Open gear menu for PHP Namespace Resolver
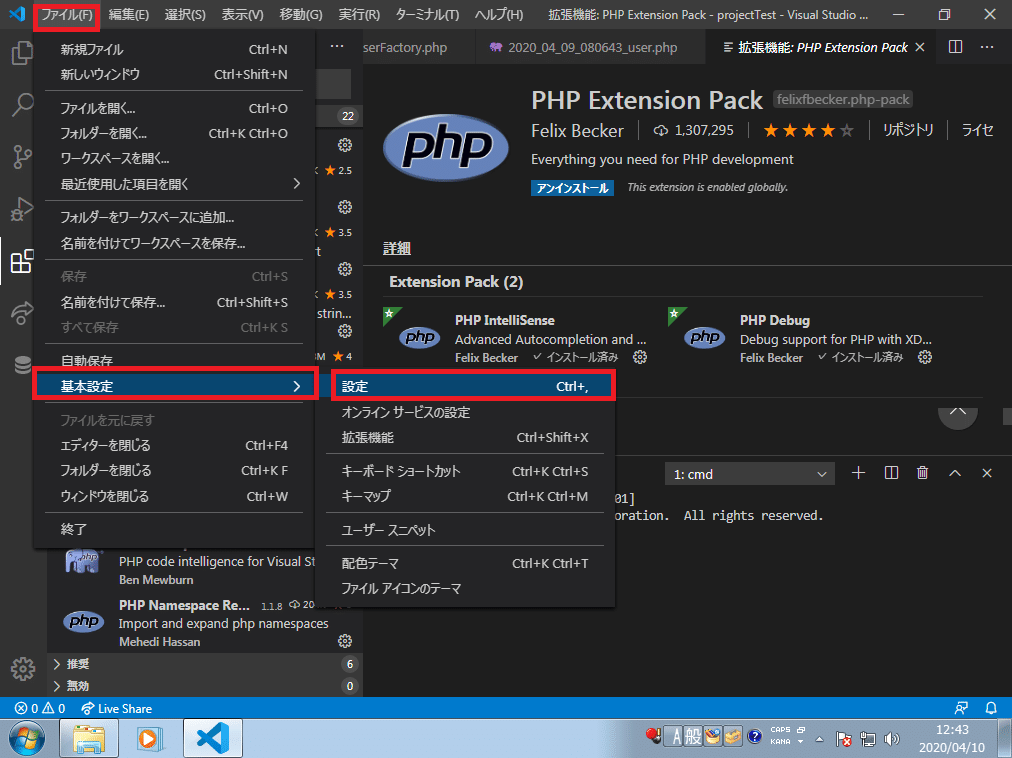1012x758 pixels. 345,641
